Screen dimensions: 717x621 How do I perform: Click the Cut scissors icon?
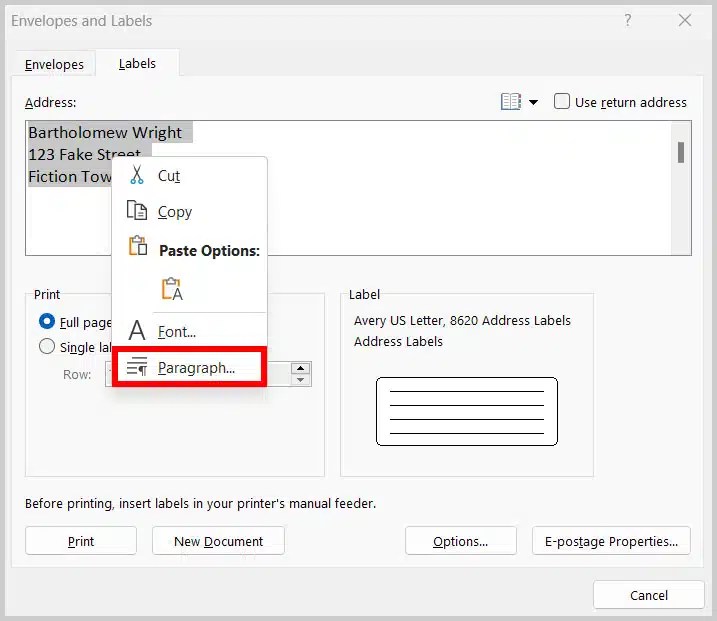(136, 175)
